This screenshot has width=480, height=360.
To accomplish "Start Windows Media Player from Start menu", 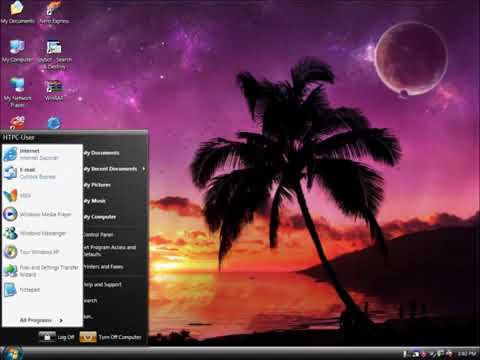I will click(x=42, y=214).
